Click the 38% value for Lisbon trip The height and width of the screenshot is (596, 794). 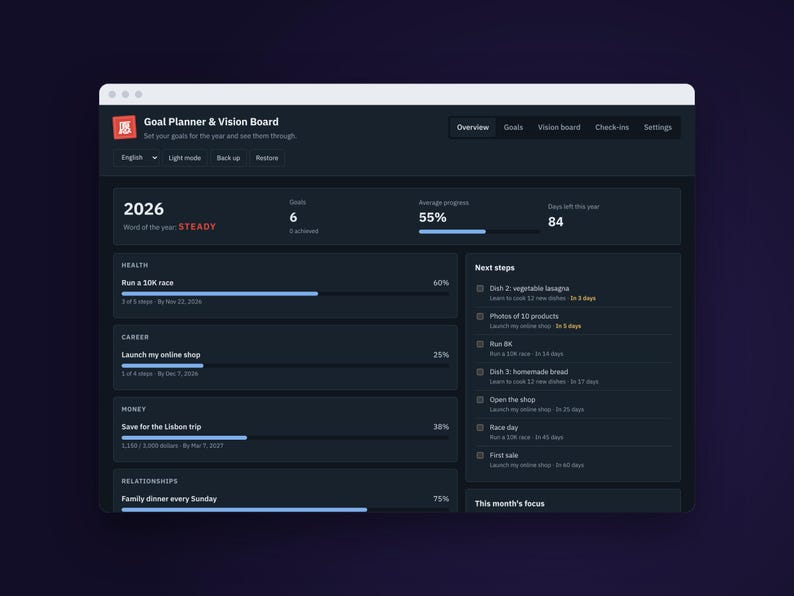tap(441, 427)
